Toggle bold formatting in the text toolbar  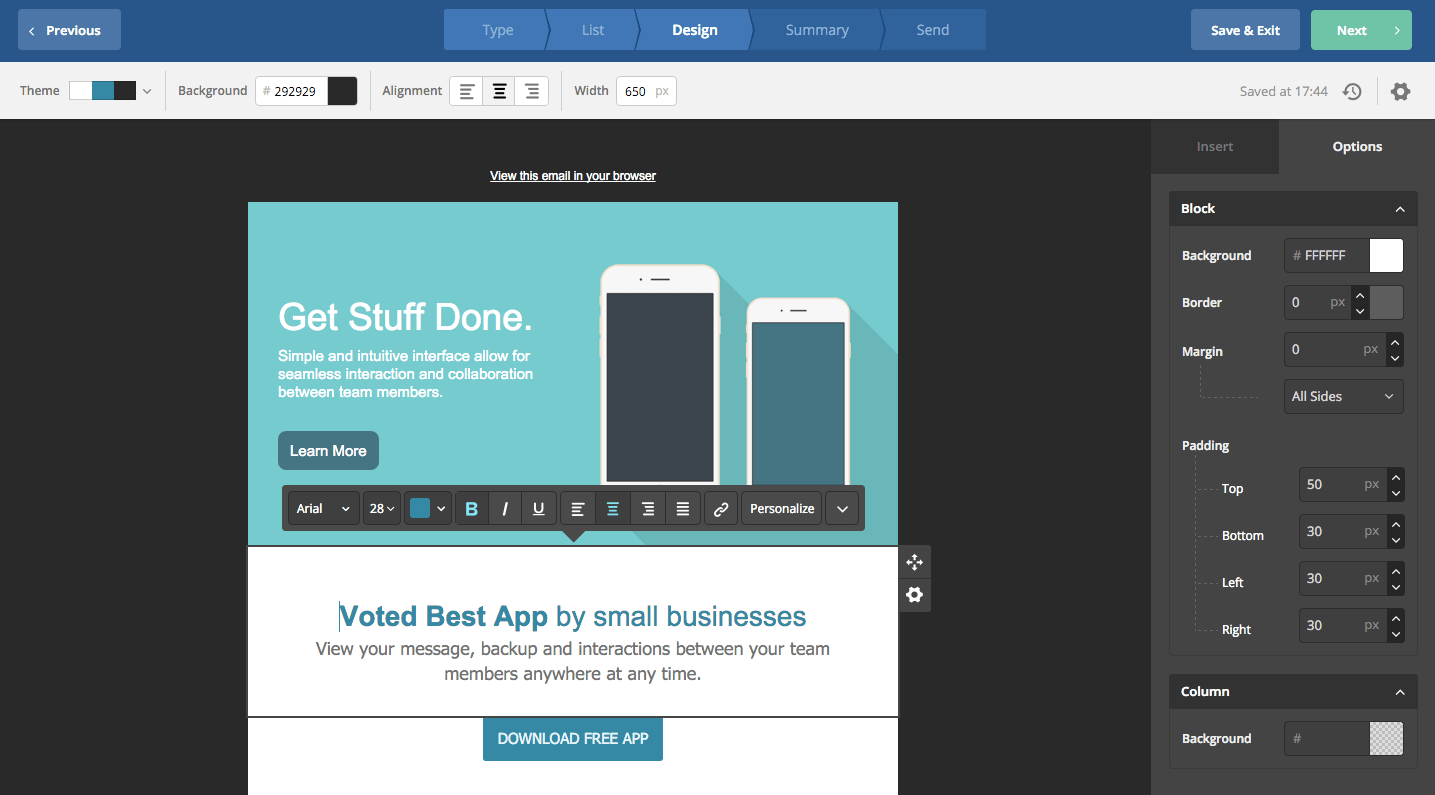(471, 508)
